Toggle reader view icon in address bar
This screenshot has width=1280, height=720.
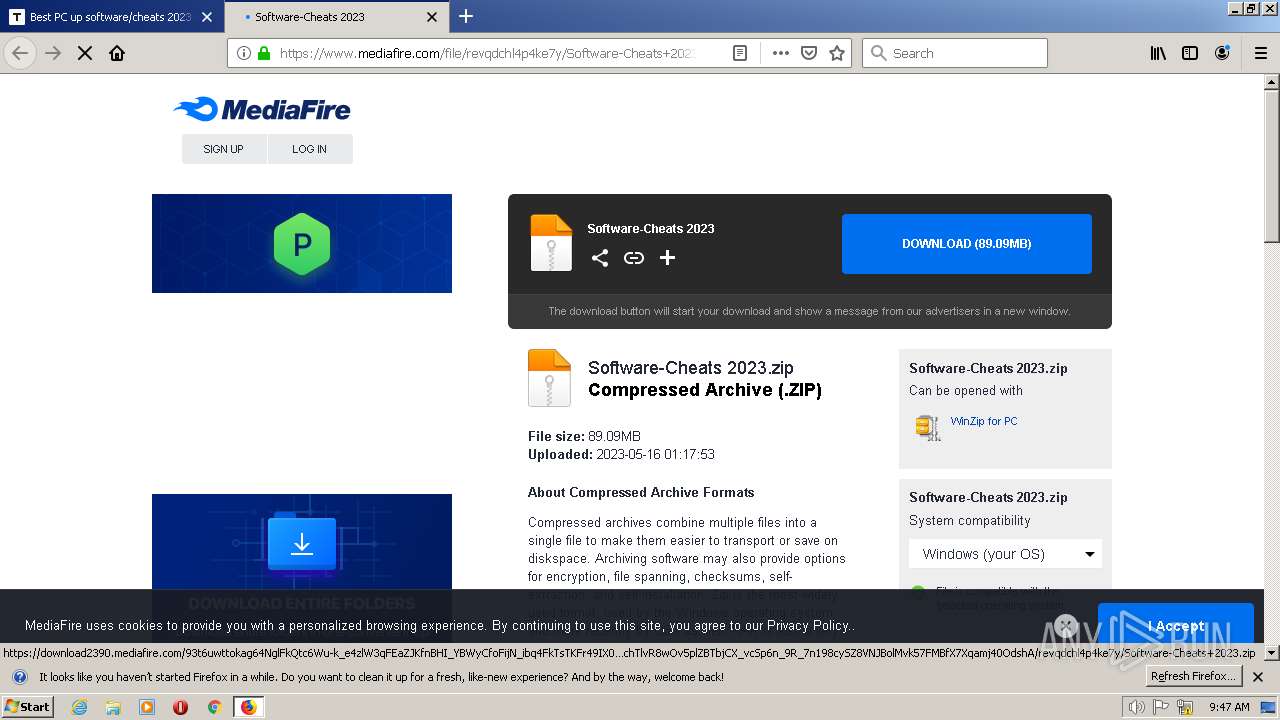point(740,53)
